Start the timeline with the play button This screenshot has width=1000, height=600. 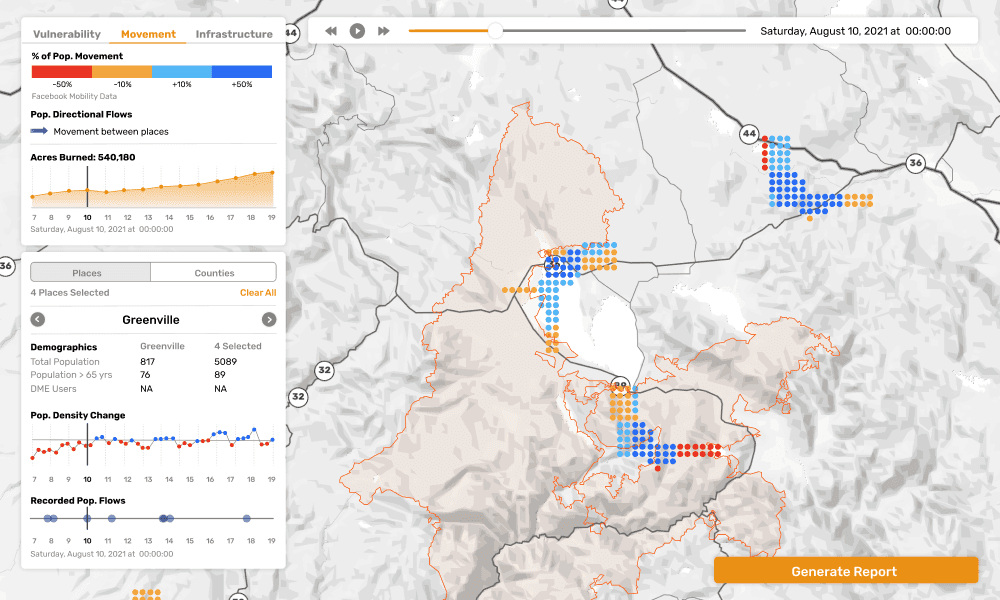357,31
